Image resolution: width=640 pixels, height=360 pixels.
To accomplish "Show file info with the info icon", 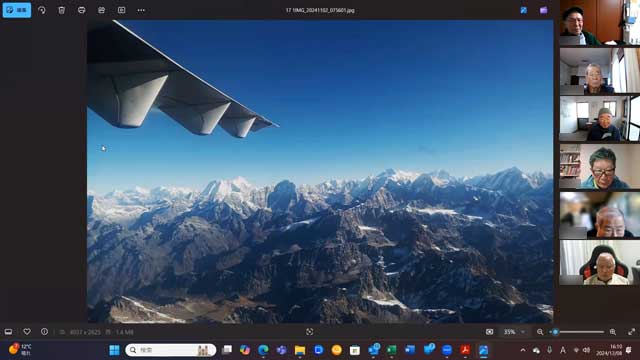I will pyautogui.click(x=44, y=332).
